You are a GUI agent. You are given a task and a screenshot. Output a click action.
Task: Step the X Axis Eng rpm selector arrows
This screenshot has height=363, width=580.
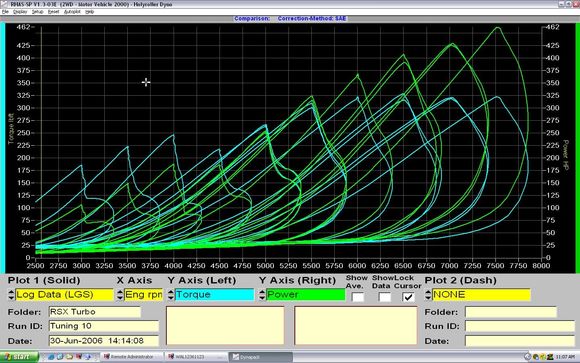[x=120, y=295]
